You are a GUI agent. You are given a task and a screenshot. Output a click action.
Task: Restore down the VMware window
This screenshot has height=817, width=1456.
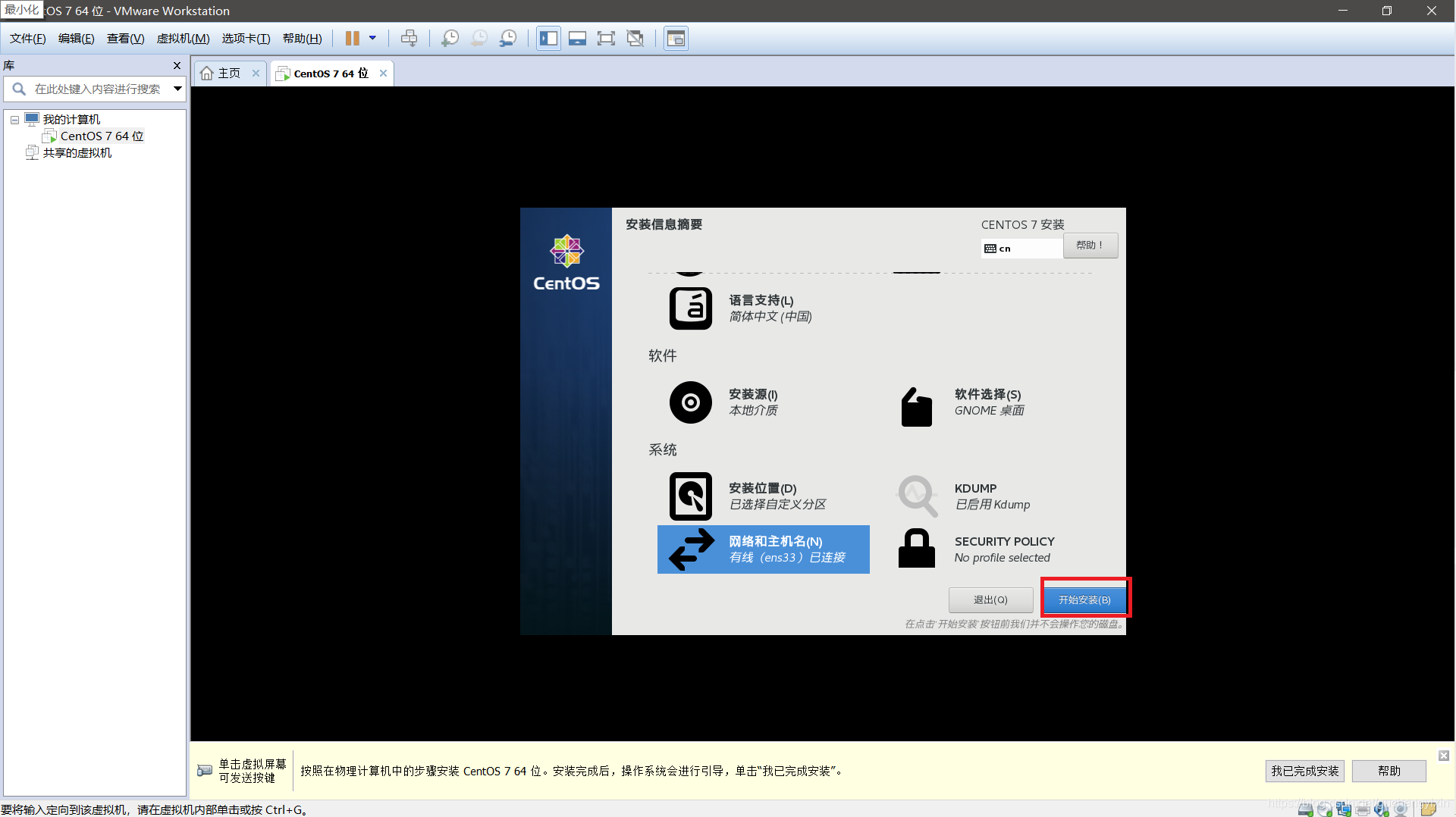1387,11
